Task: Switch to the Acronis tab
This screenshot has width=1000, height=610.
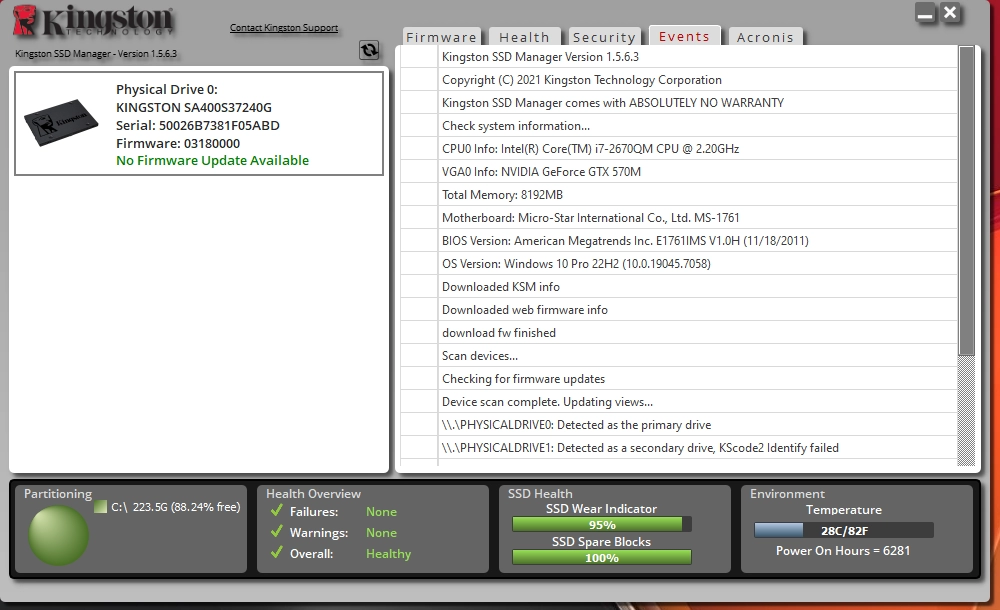Action: point(765,37)
